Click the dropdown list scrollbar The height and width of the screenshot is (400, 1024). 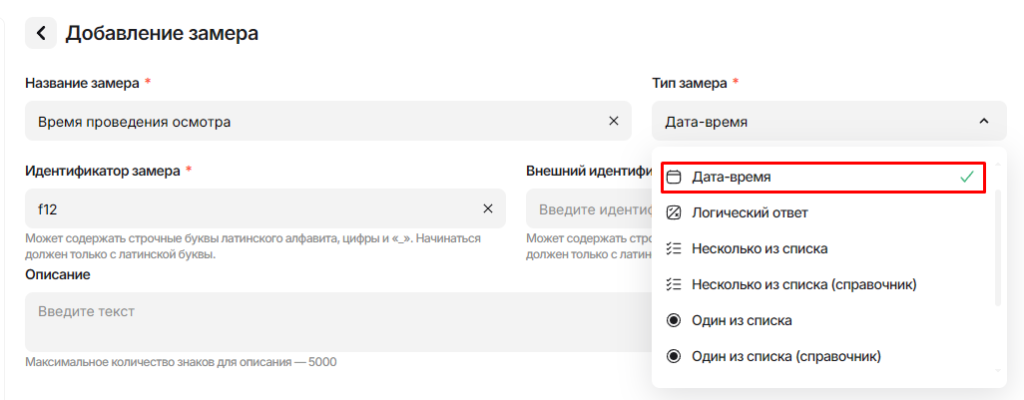coord(997,248)
